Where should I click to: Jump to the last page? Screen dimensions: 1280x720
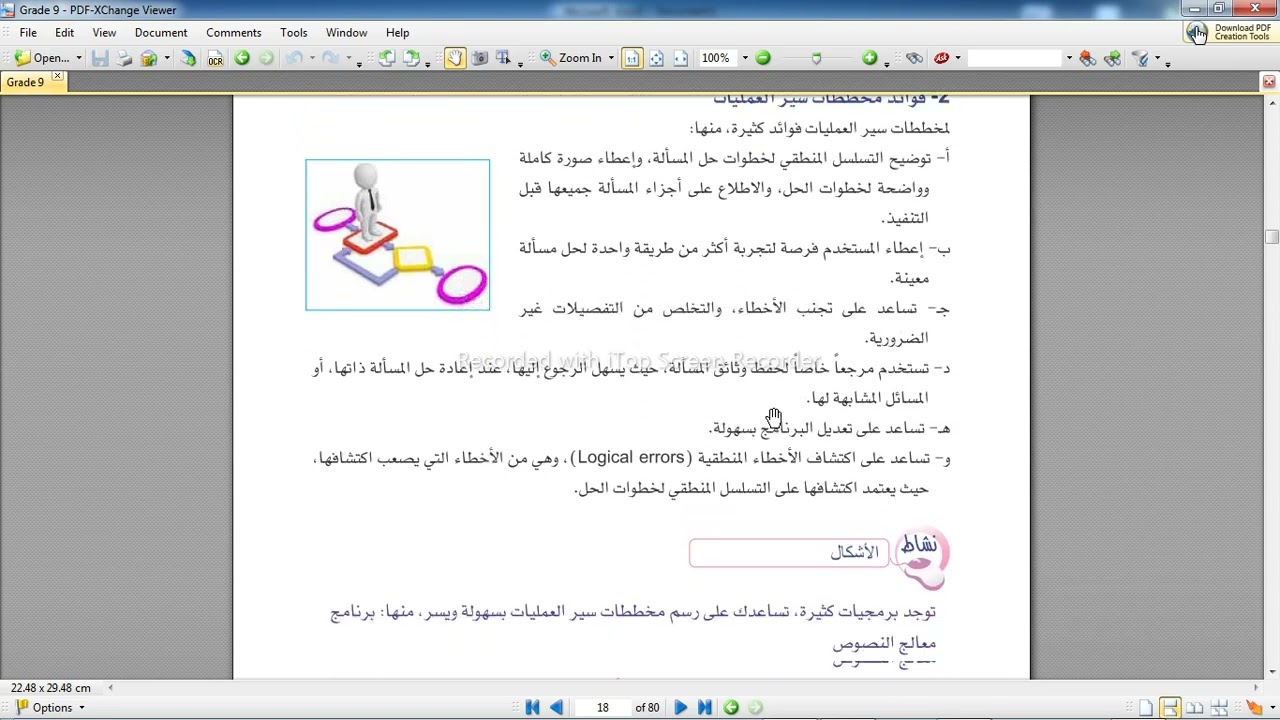click(704, 707)
